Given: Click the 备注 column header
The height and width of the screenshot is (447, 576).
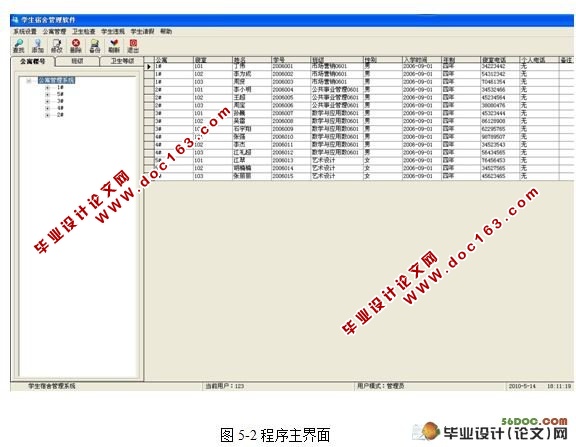Looking at the screenshot, I should point(566,60).
